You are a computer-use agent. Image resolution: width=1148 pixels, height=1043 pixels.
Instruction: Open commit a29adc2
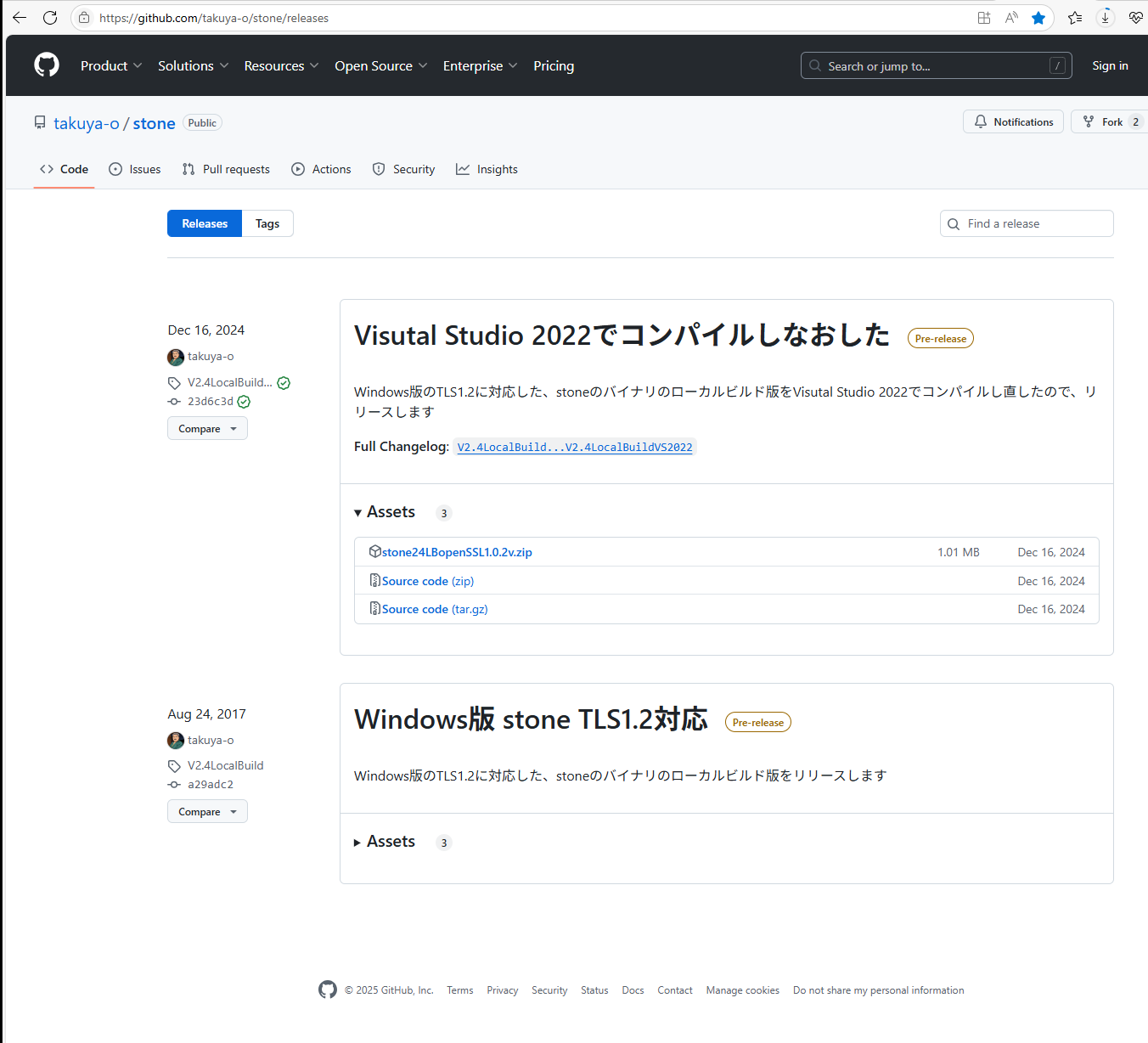coord(211,784)
